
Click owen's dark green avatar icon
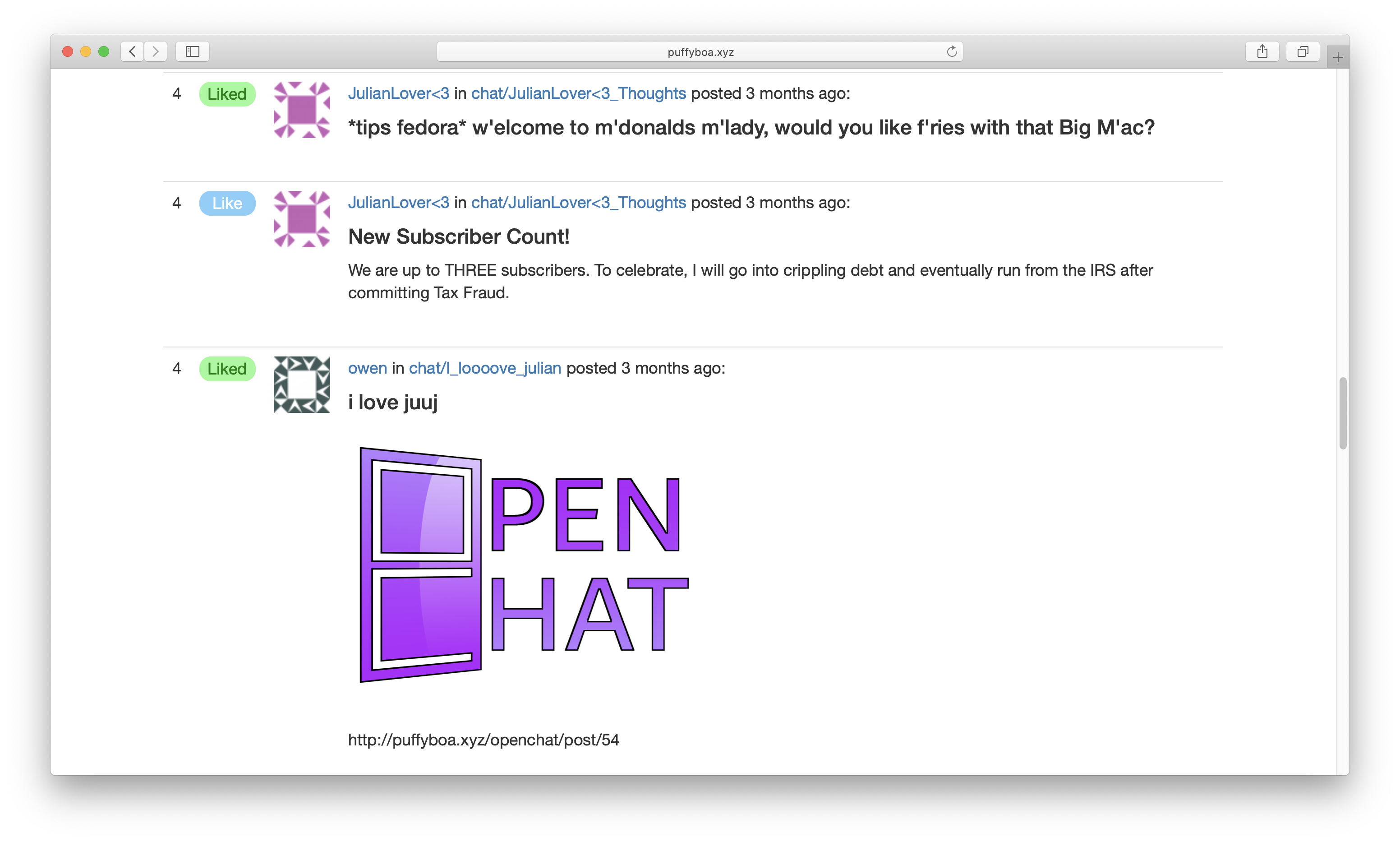(302, 385)
